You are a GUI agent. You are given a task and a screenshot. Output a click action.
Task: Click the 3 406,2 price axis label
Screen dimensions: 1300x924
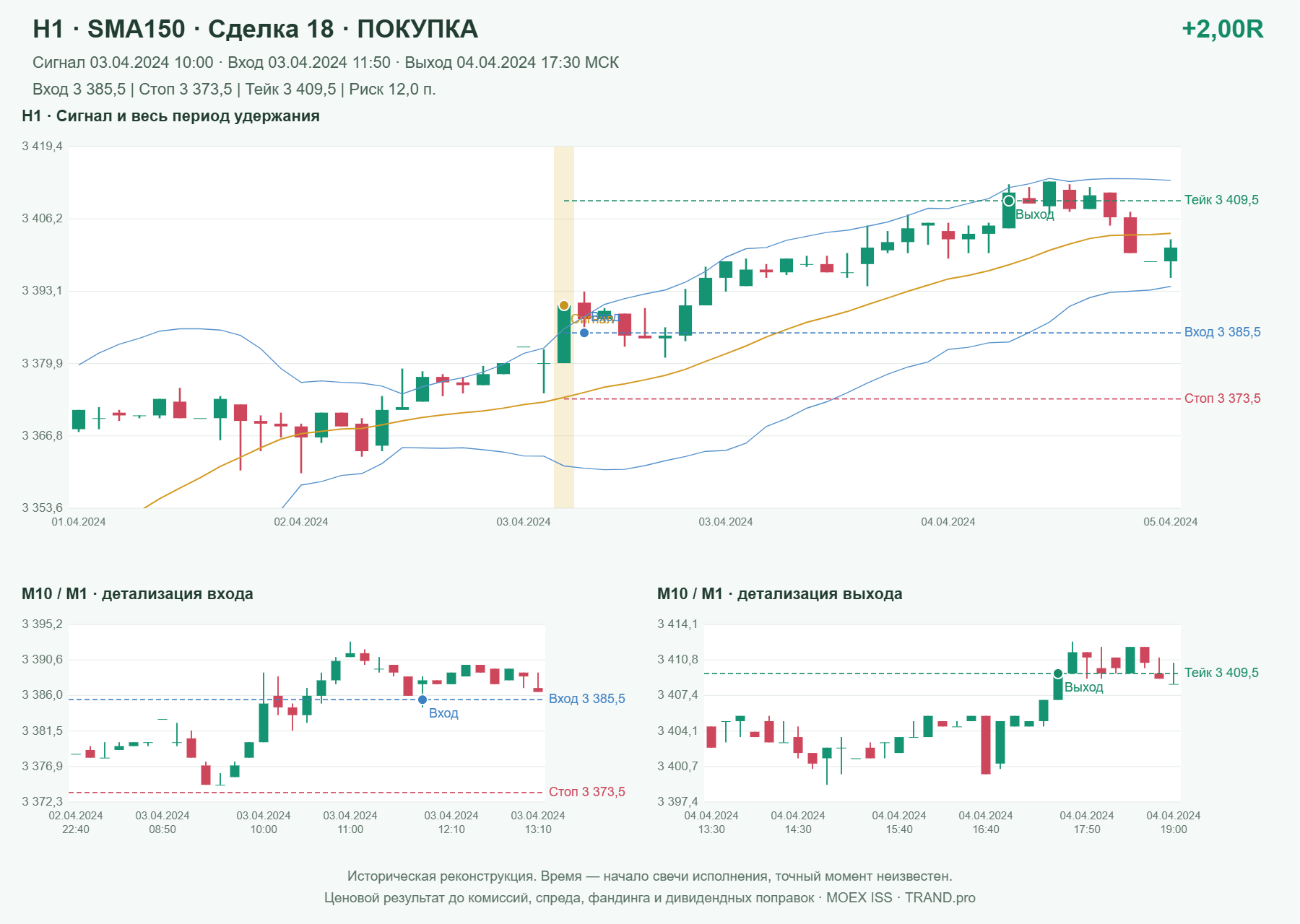coord(42,219)
